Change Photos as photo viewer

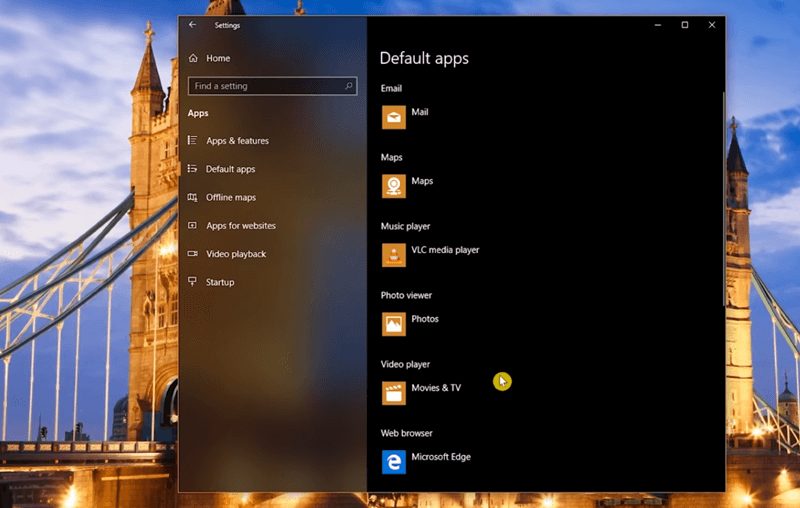425,319
